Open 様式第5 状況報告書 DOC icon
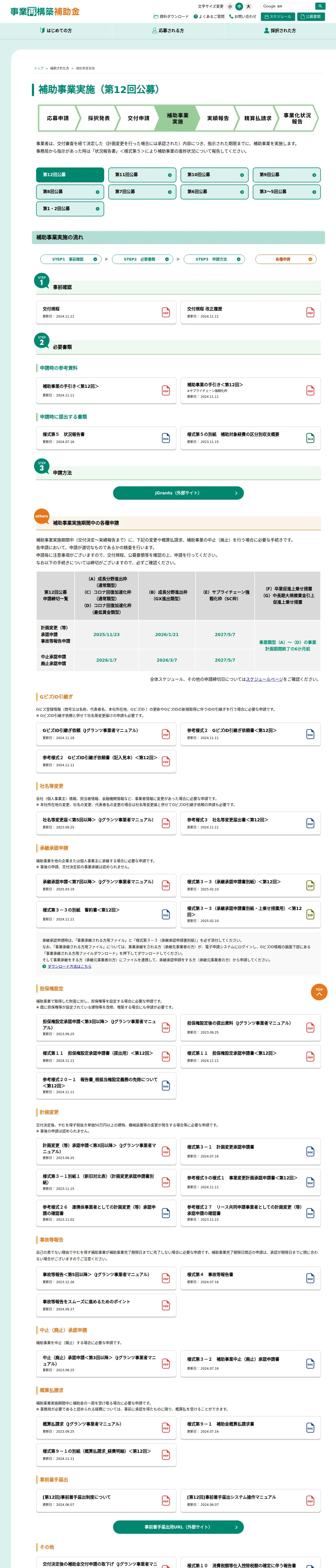336x1568 pixels. 165,438
